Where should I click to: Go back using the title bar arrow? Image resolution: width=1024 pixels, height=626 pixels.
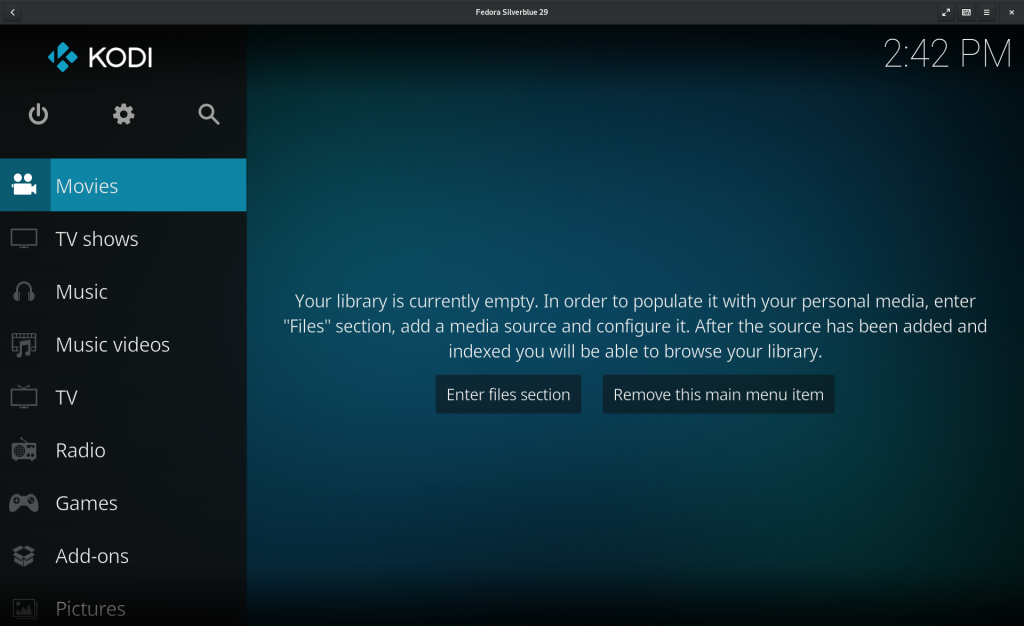[x=12, y=12]
